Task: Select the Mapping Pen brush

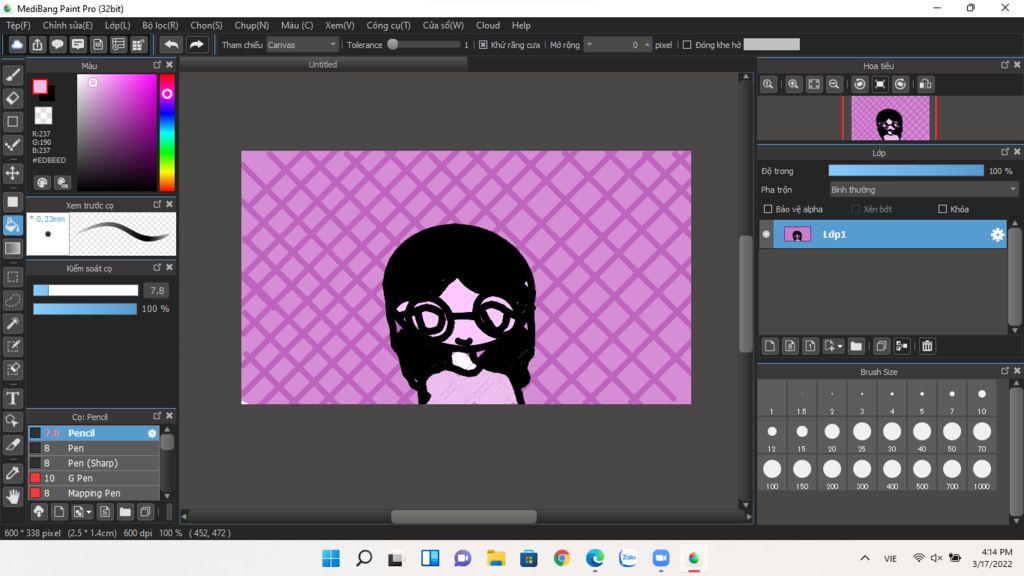Action: tap(94, 493)
